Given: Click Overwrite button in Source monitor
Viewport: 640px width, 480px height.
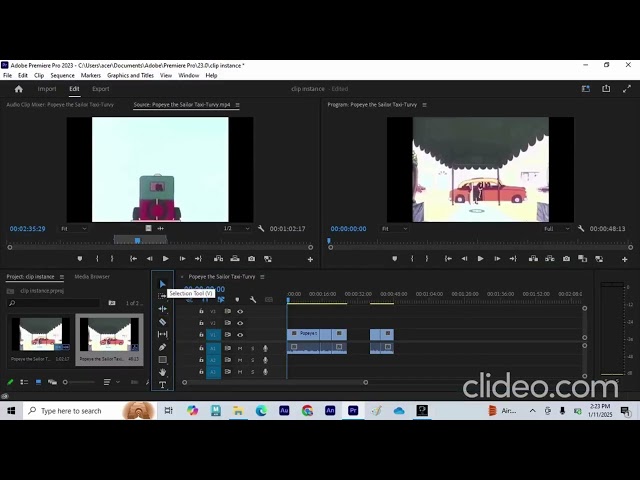Looking at the screenshot, I should [x=235, y=259].
